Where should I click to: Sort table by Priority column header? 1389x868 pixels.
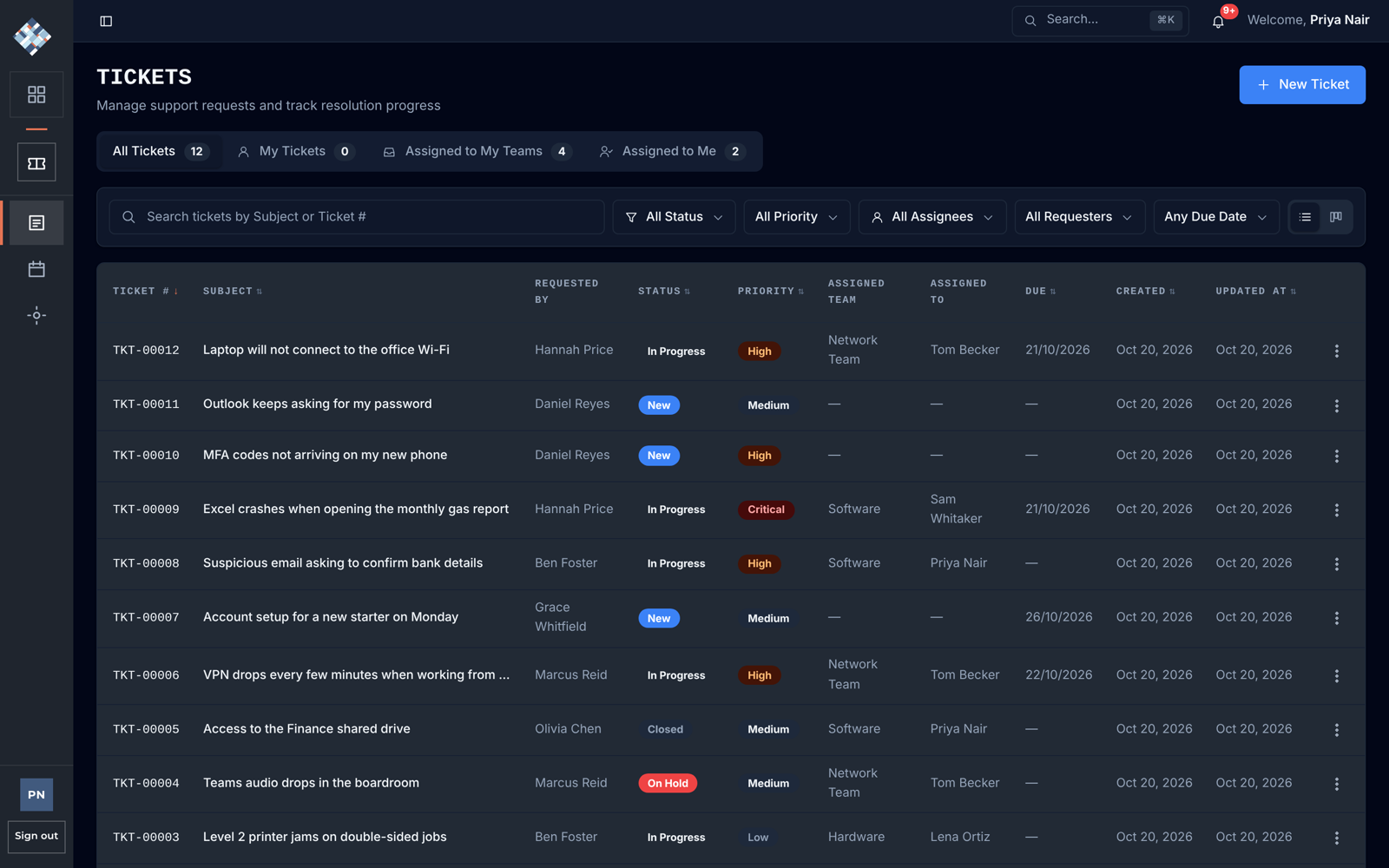[770, 292]
